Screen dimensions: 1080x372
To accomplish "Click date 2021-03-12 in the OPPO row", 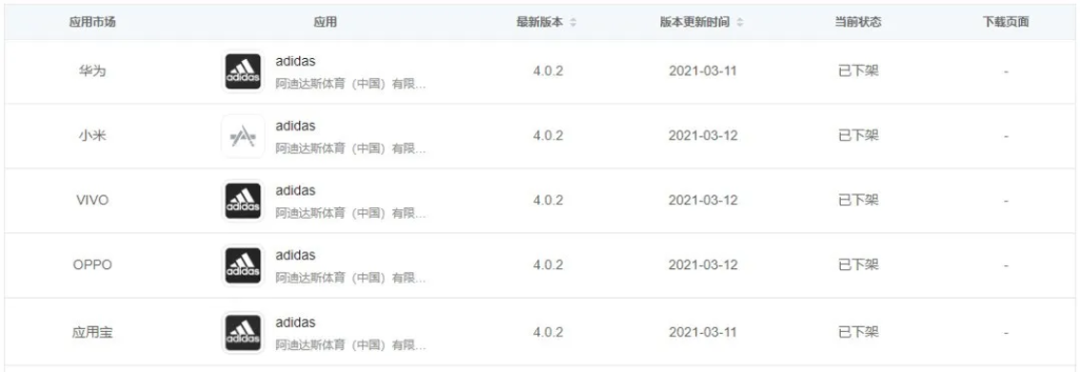I will tap(703, 265).
